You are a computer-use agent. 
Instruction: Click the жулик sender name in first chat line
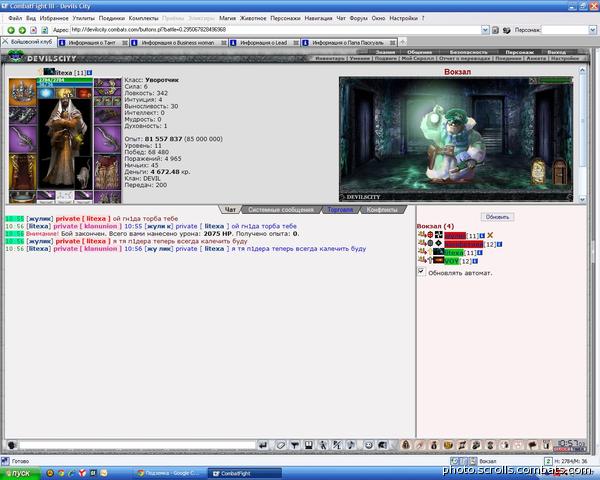click(x=40, y=219)
